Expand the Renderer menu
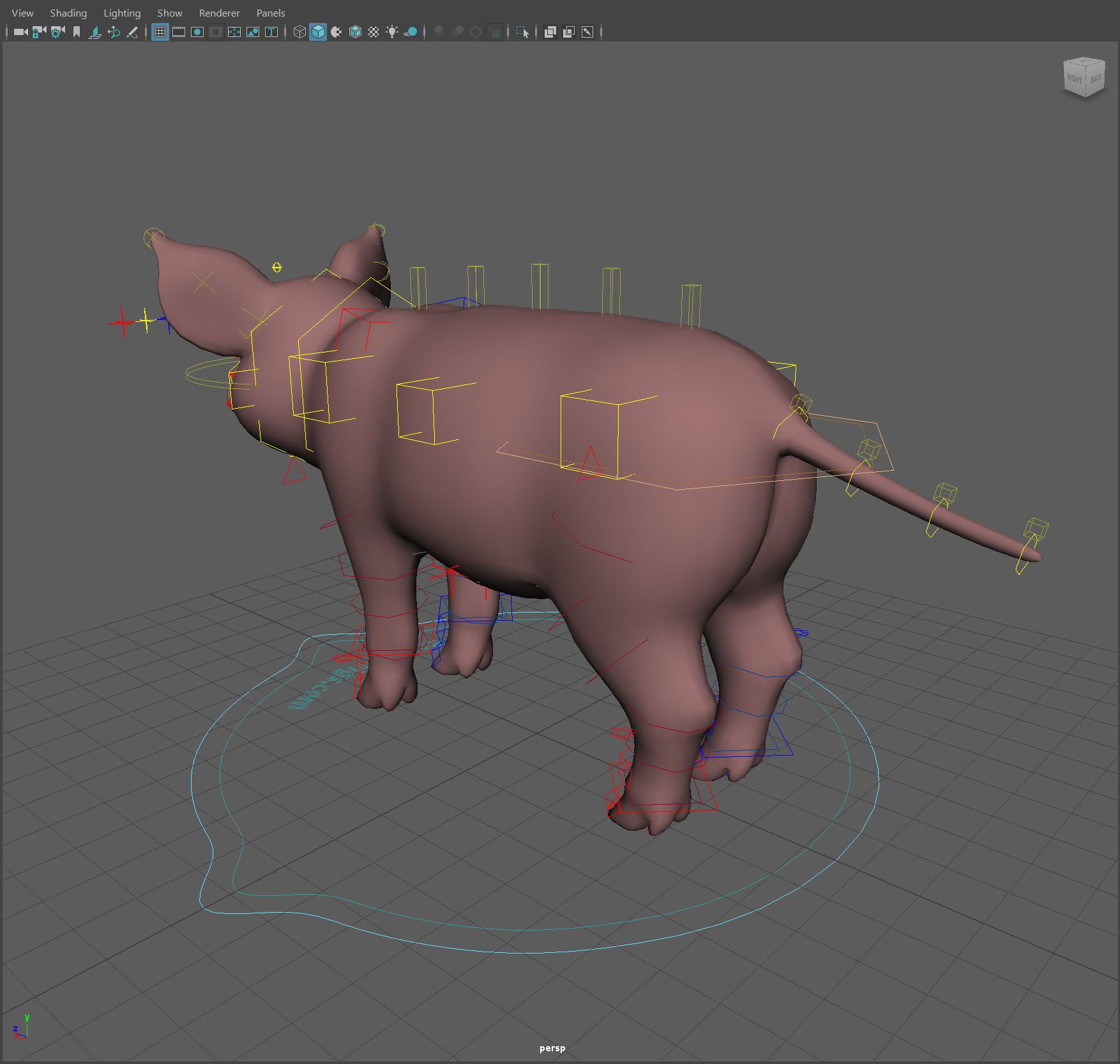Image resolution: width=1120 pixels, height=1064 pixels. tap(219, 13)
